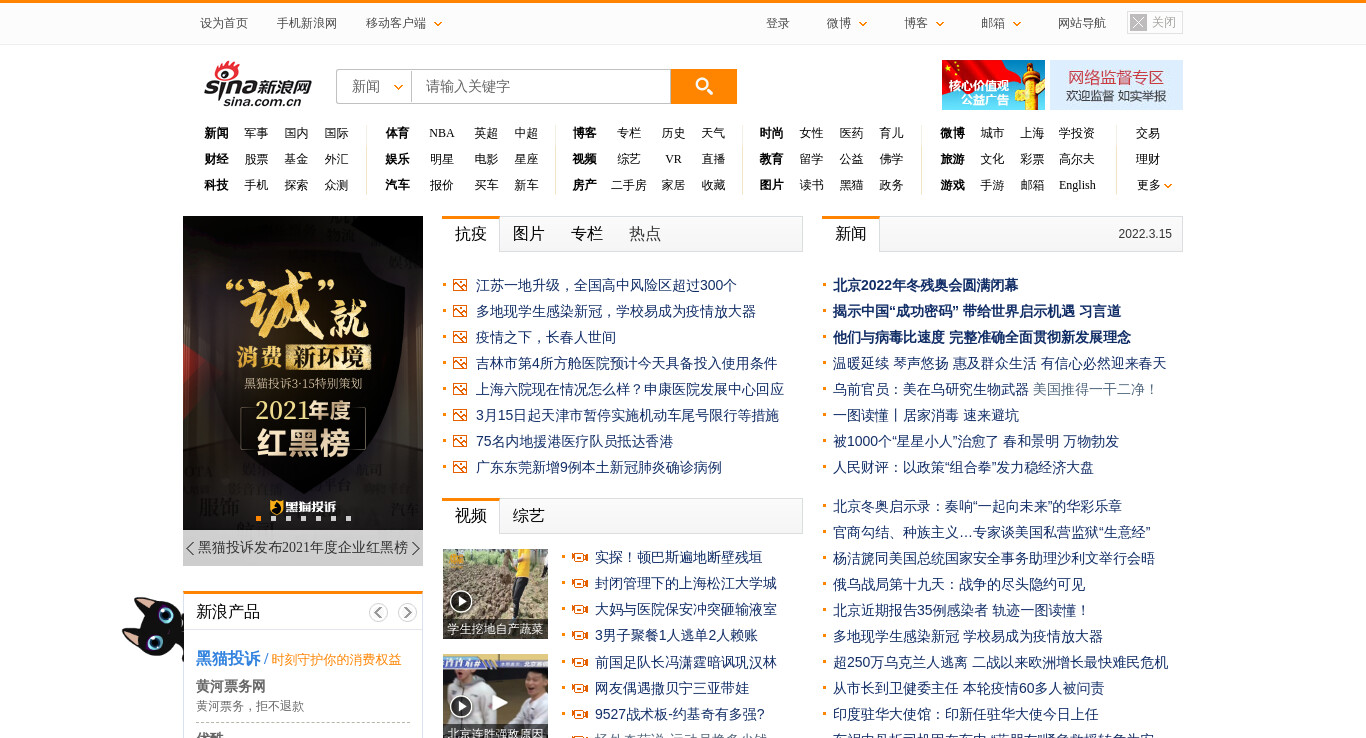Open 黄河票务网 link

coord(231,686)
